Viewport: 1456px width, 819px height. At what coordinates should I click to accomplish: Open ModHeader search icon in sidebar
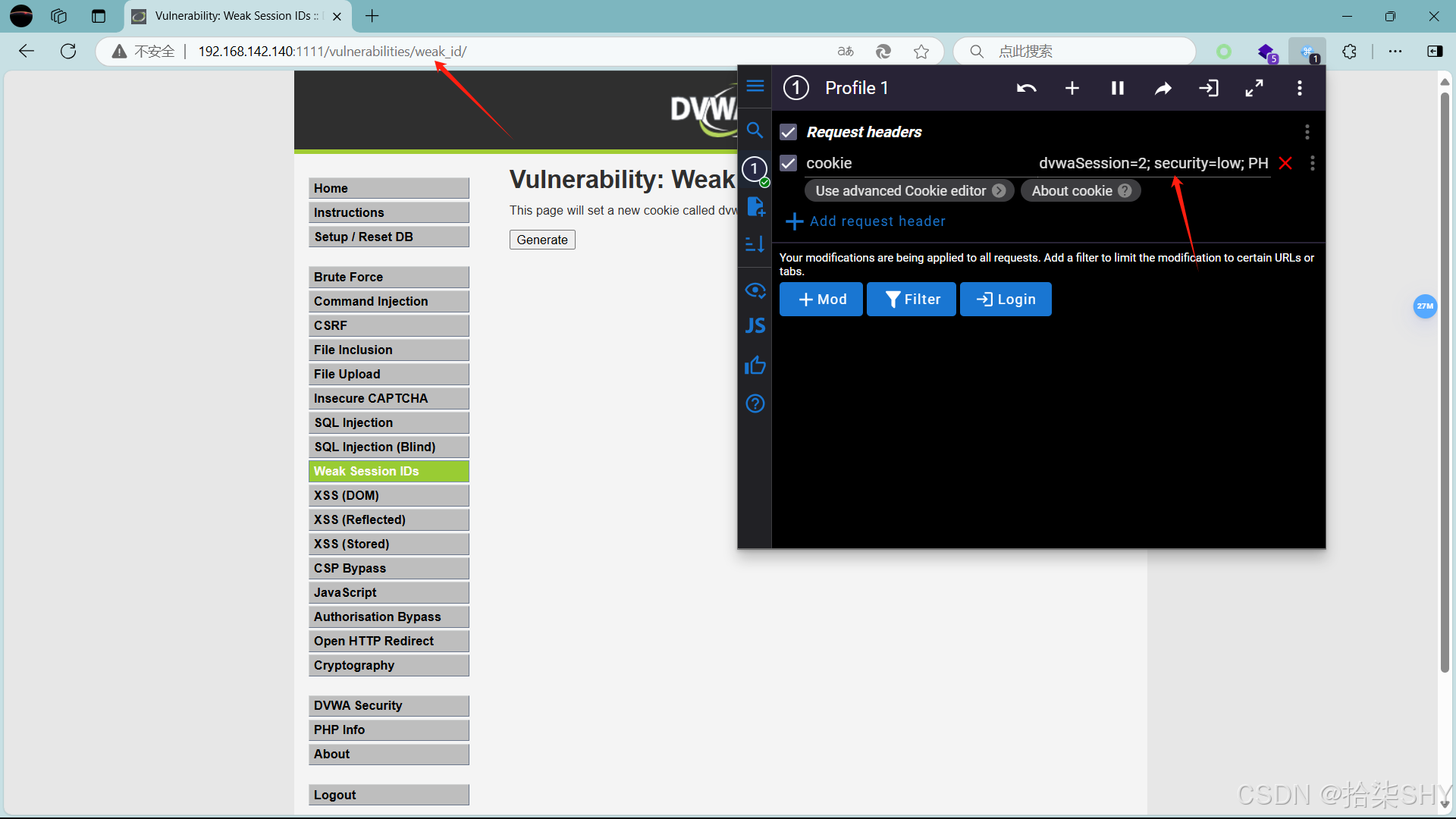[x=755, y=130]
